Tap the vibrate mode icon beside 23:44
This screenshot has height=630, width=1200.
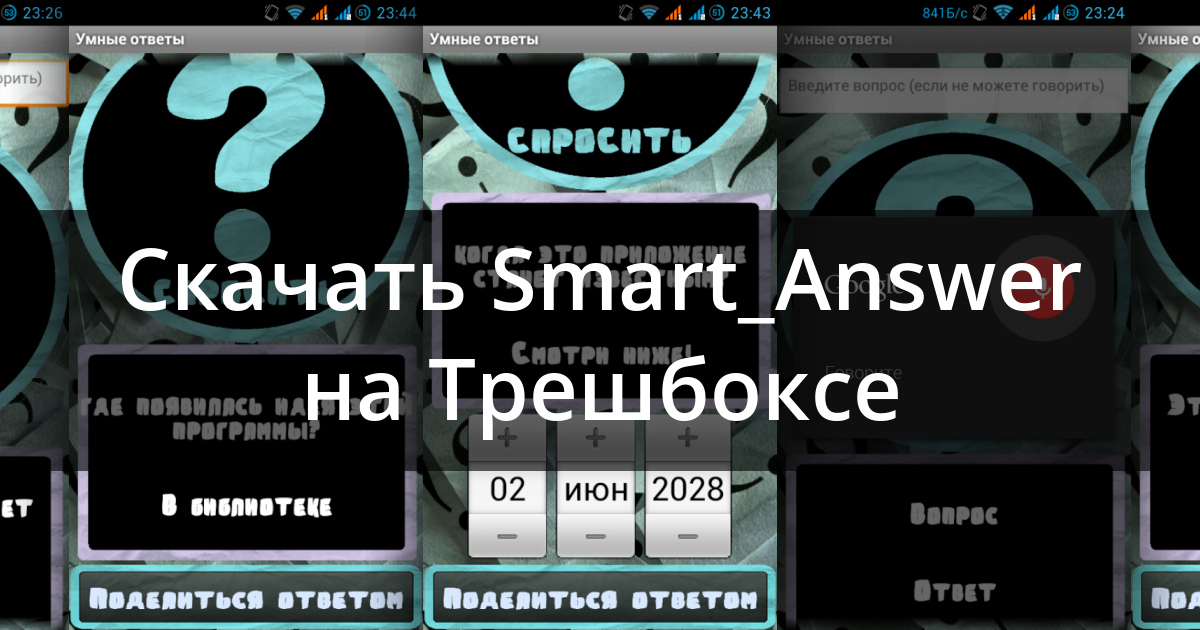[272, 13]
